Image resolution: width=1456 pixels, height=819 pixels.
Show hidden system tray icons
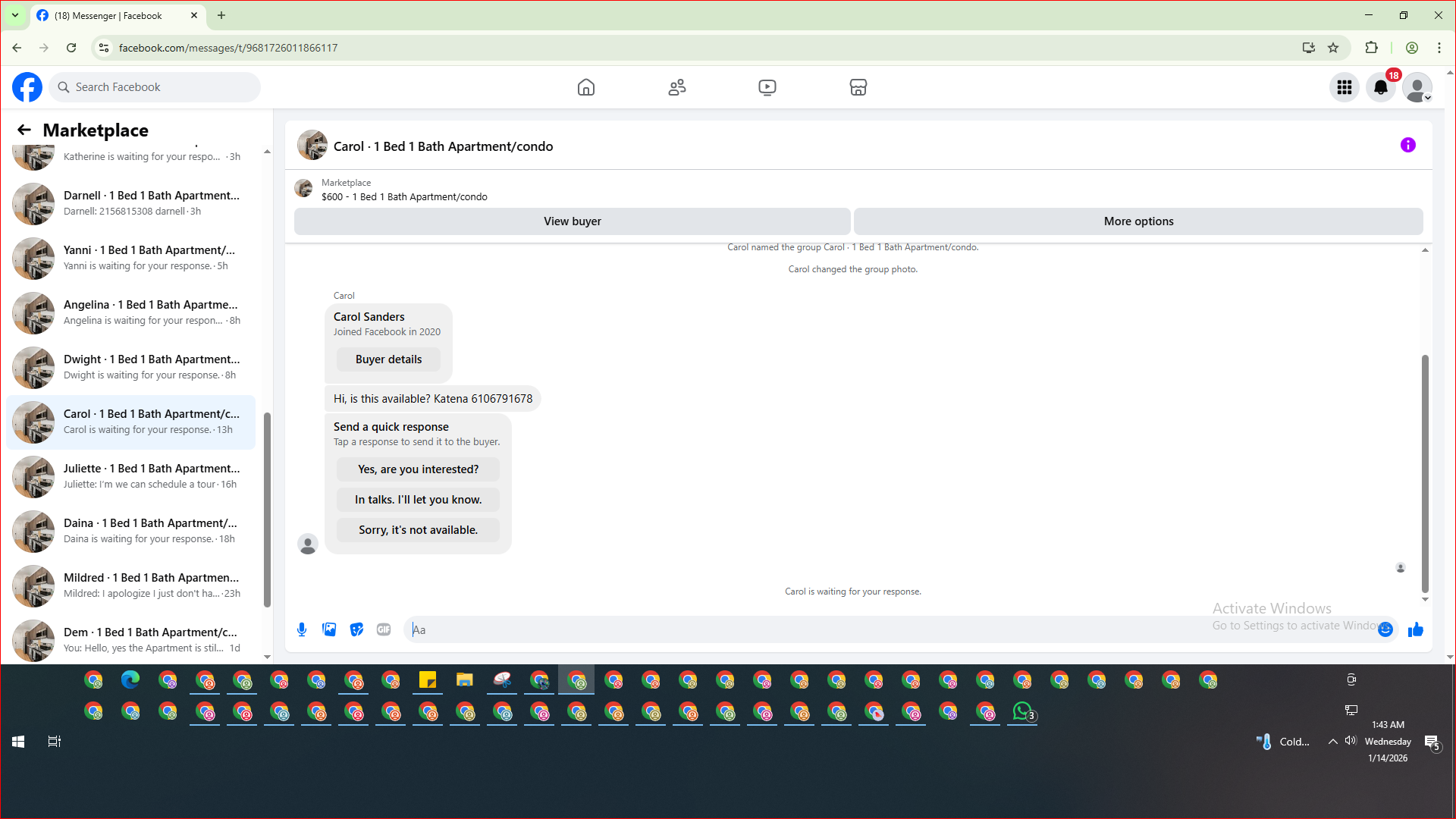(1332, 742)
